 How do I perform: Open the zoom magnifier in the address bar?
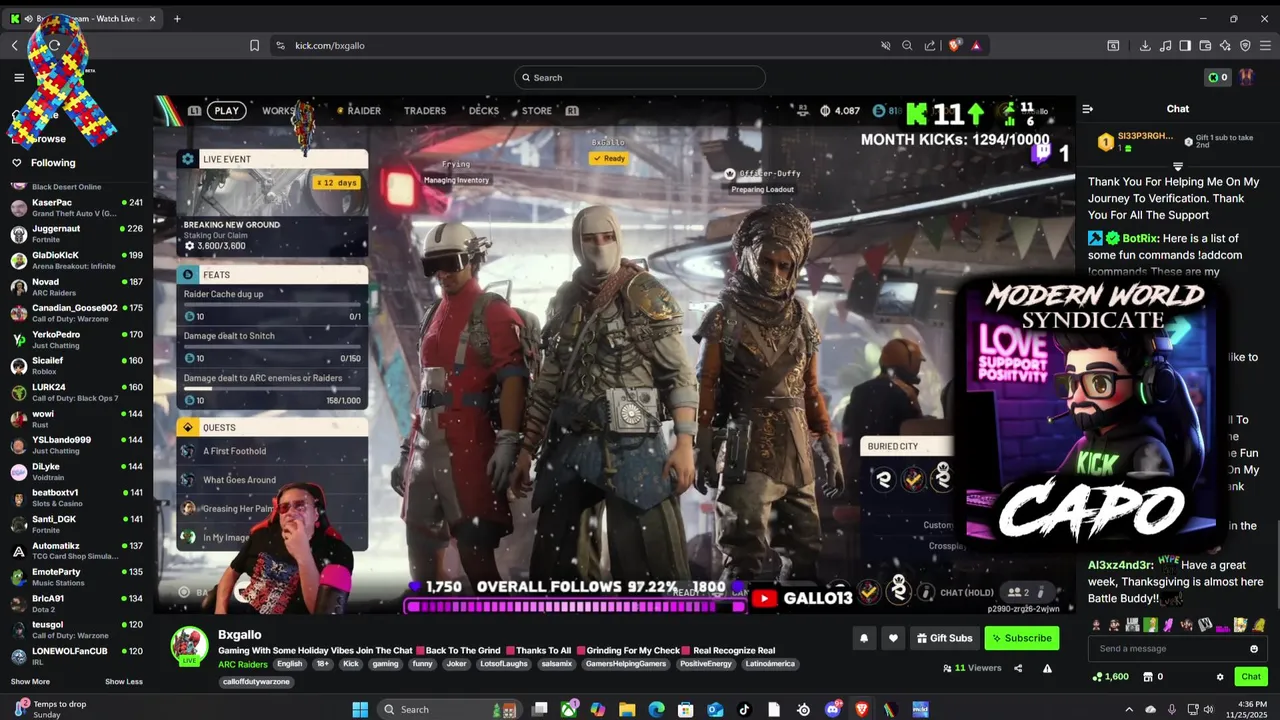click(x=907, y=45)
